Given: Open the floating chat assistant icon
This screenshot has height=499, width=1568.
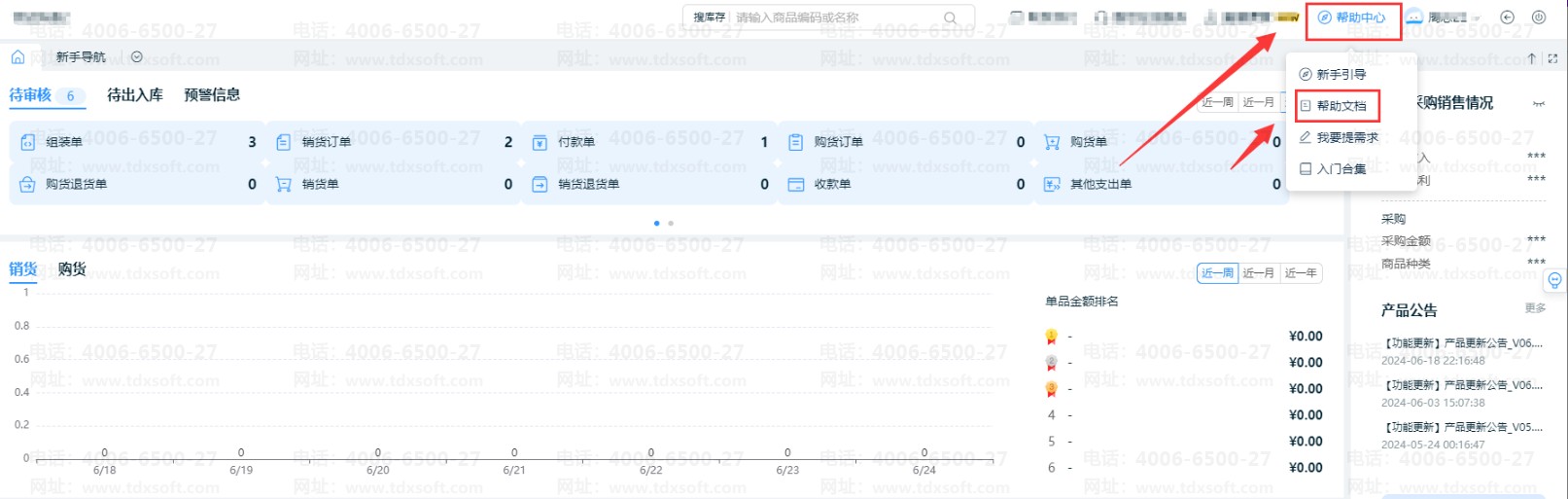Looking at the screenshot, I should click(x=1554, y=280).
